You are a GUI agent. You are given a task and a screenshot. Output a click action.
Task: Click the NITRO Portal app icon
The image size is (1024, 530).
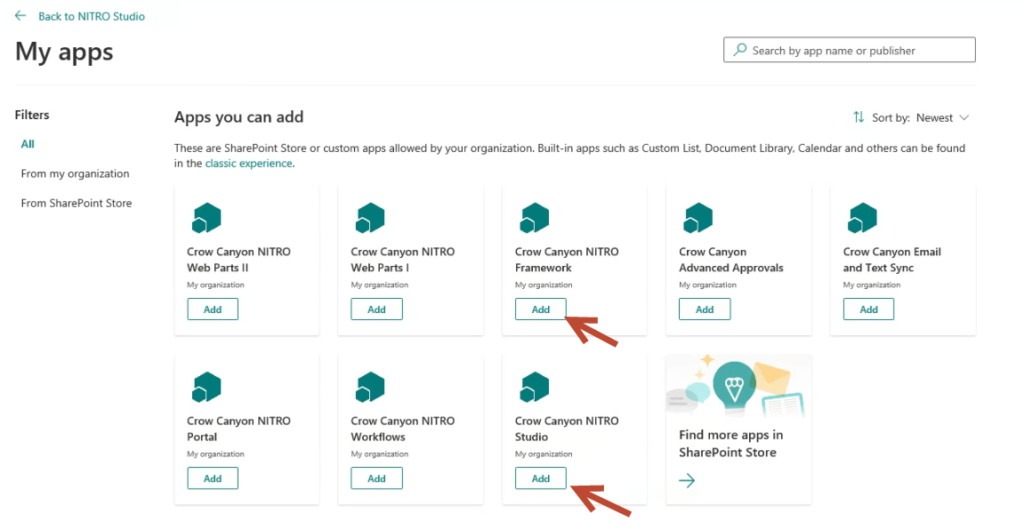click(206, 386)
